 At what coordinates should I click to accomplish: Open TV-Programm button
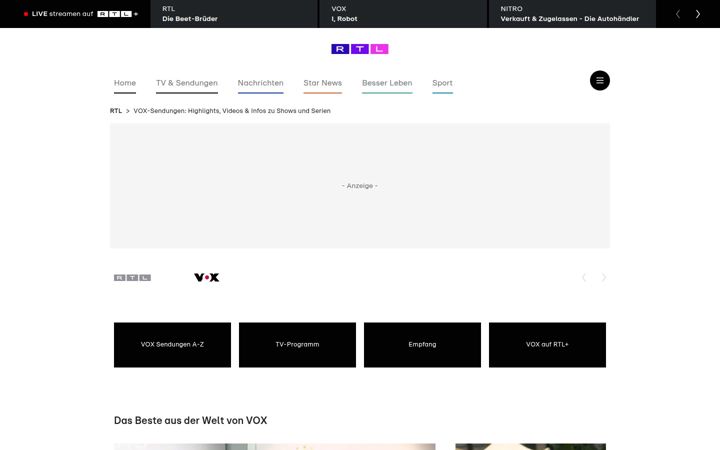(x=297, y=344)
